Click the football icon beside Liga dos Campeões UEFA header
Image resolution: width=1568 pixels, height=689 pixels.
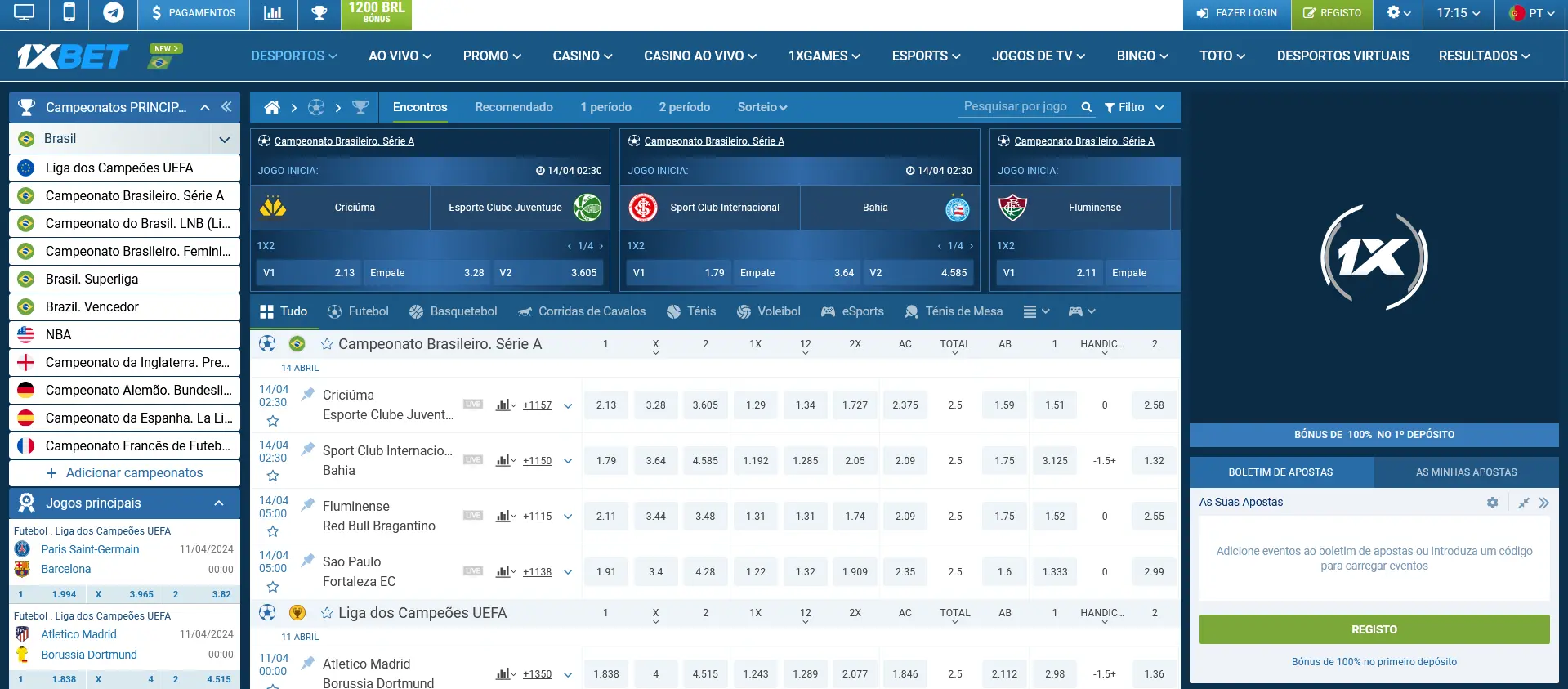(267, 612)
